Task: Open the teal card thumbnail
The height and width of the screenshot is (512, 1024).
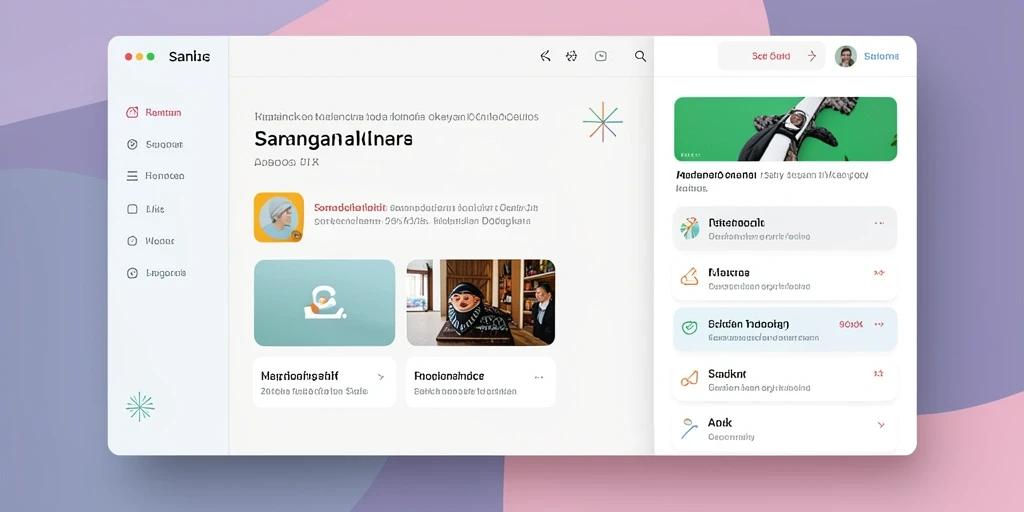Action: tap(325, 302)
